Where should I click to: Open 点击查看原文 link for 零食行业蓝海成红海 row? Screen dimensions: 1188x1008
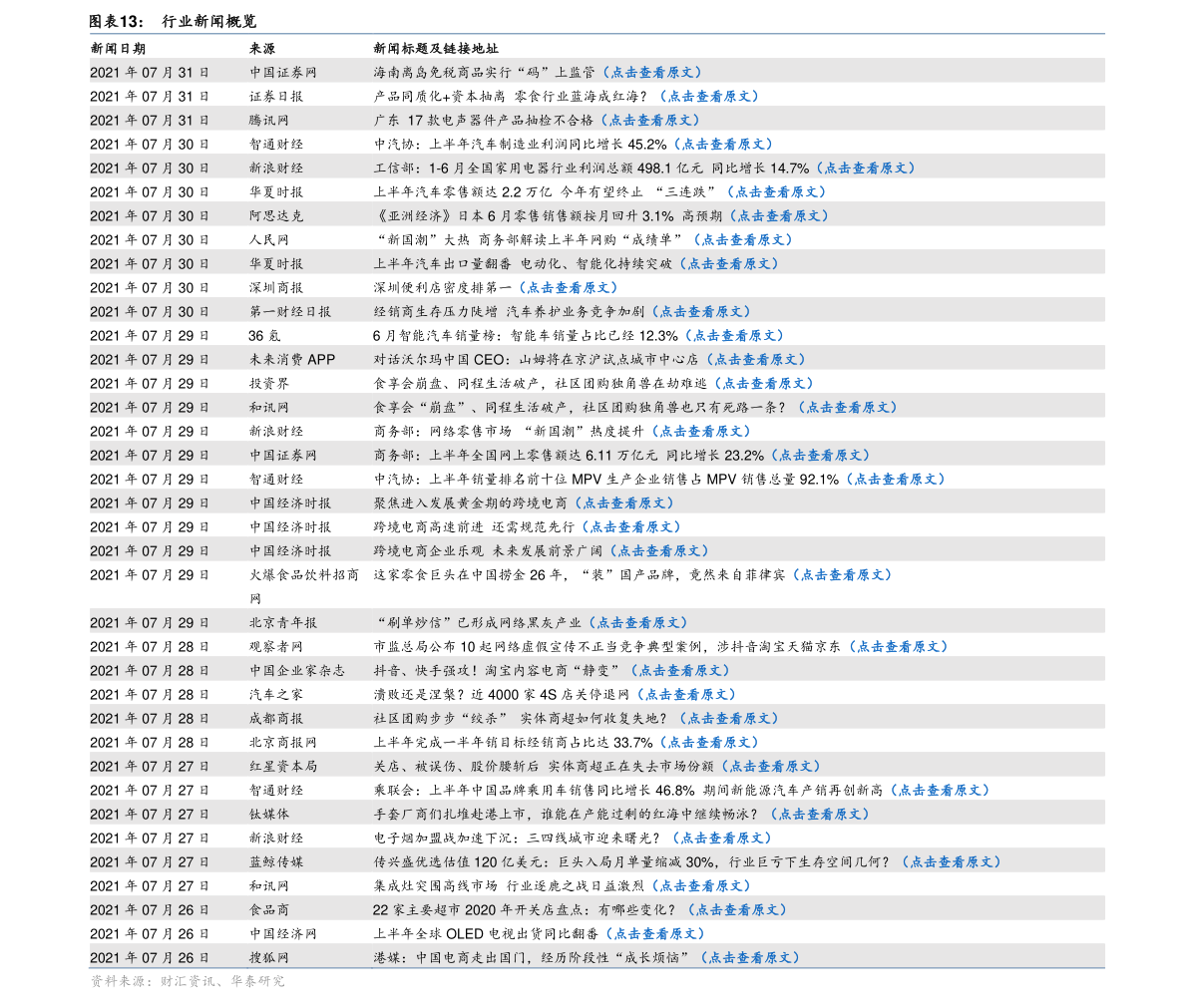click(709, 96)
